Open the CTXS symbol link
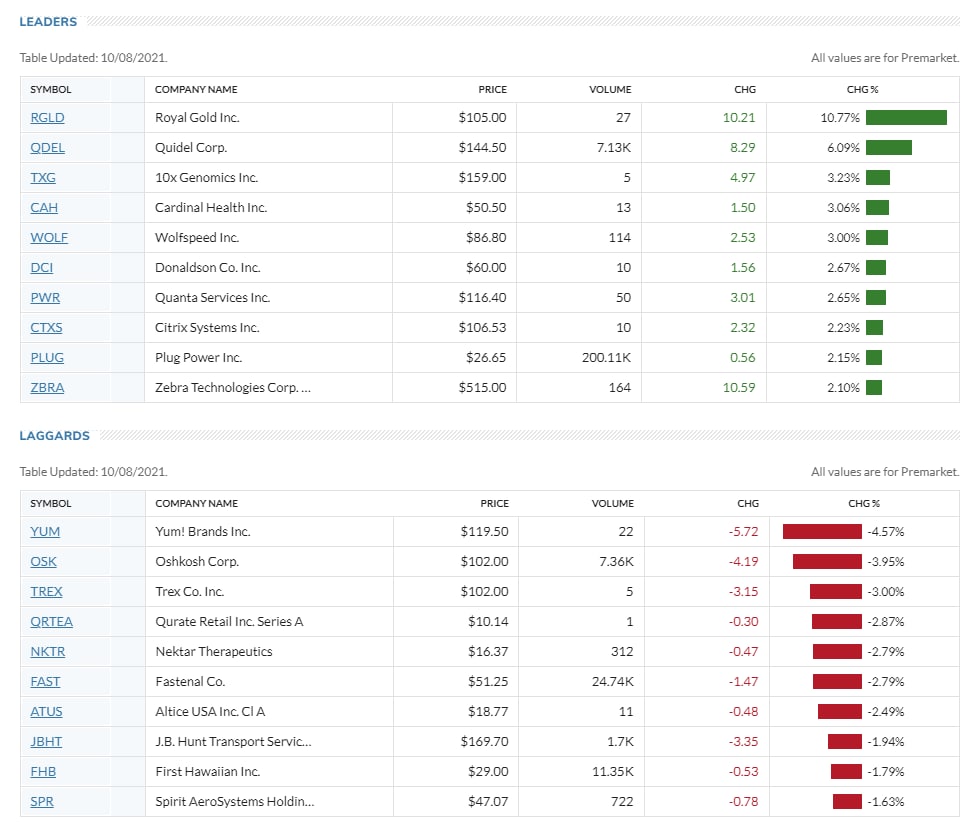 tap(47, 327)
